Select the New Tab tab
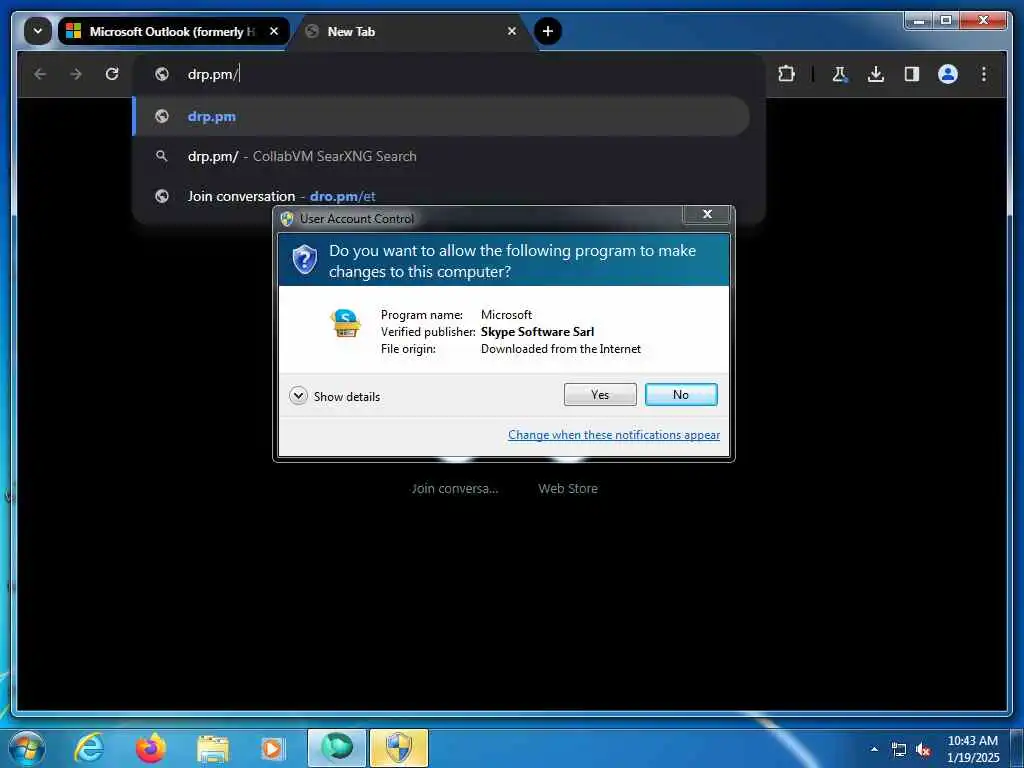1024x768 pixels. pyautogui.click(x=413, y=31)
